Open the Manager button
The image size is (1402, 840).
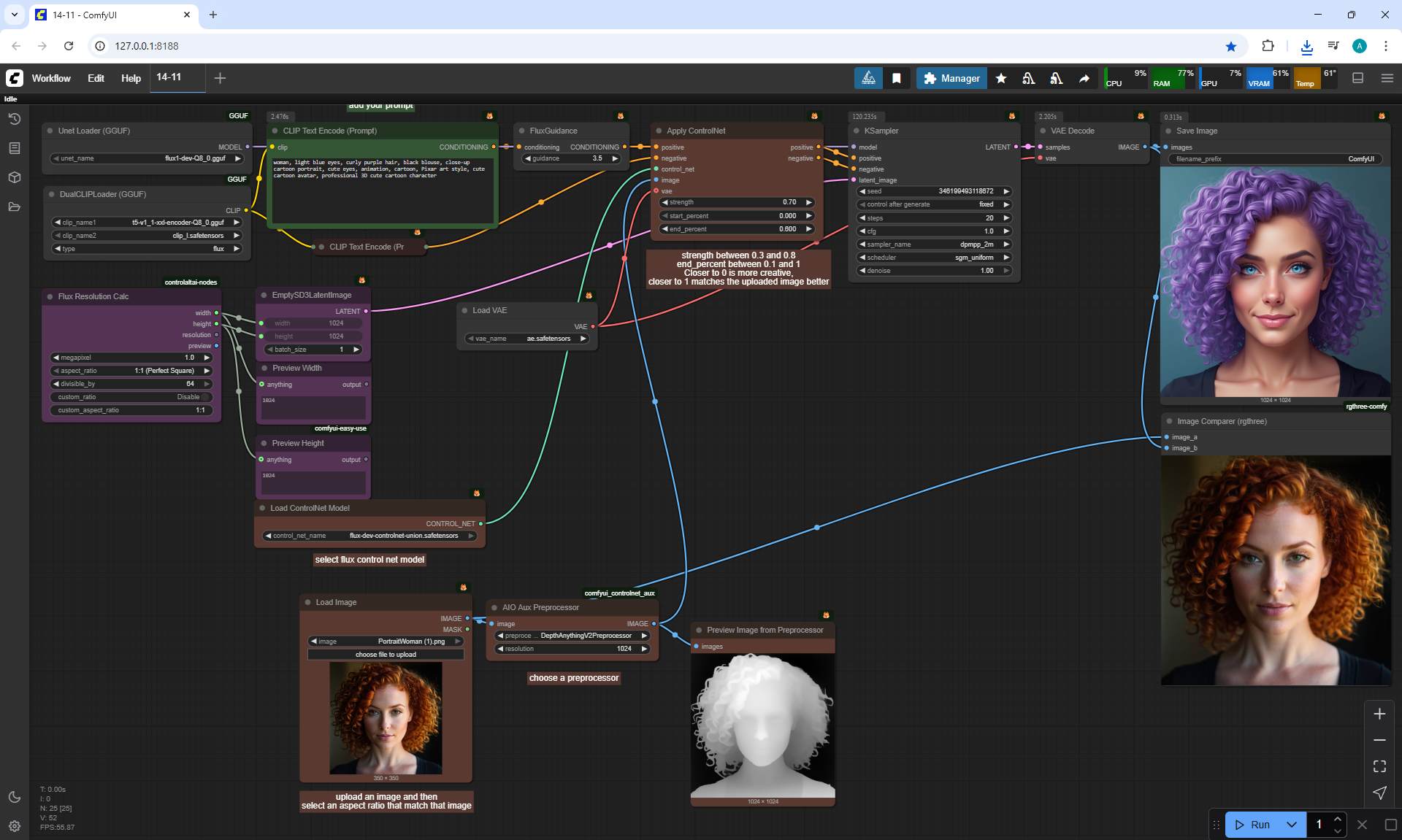coord(951,78)
